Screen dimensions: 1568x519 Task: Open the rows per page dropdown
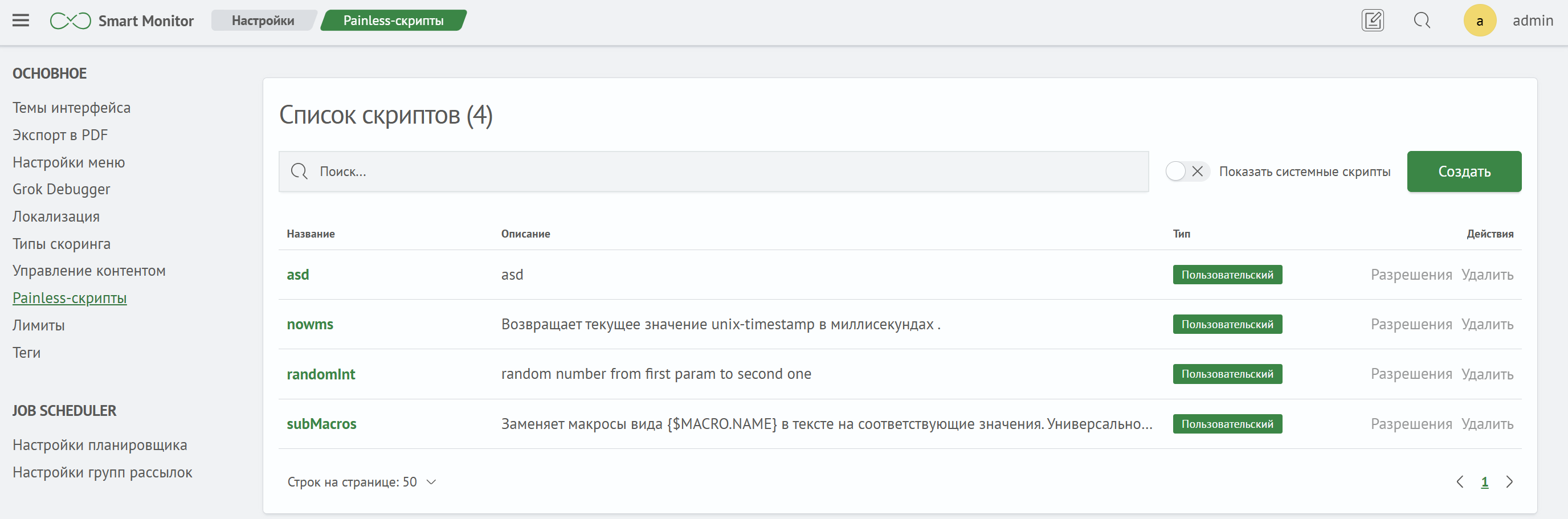(x=431, y=481)
